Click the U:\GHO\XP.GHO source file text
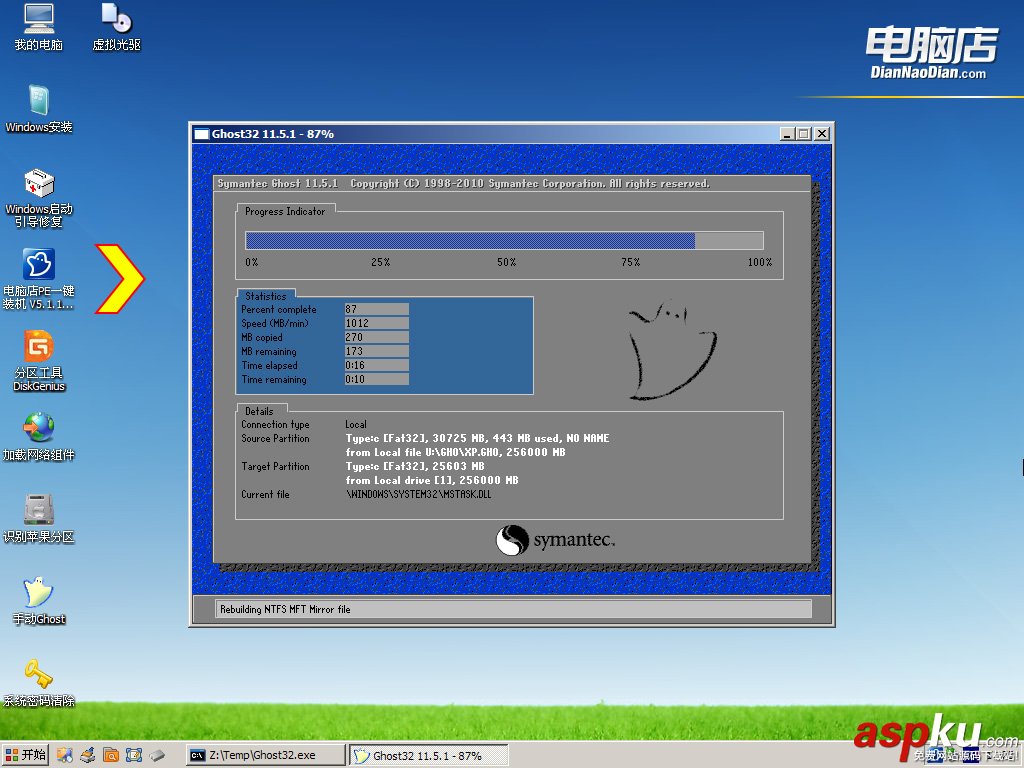The height and width of the screenshot is (768, 1024). [x=455, y=452]
